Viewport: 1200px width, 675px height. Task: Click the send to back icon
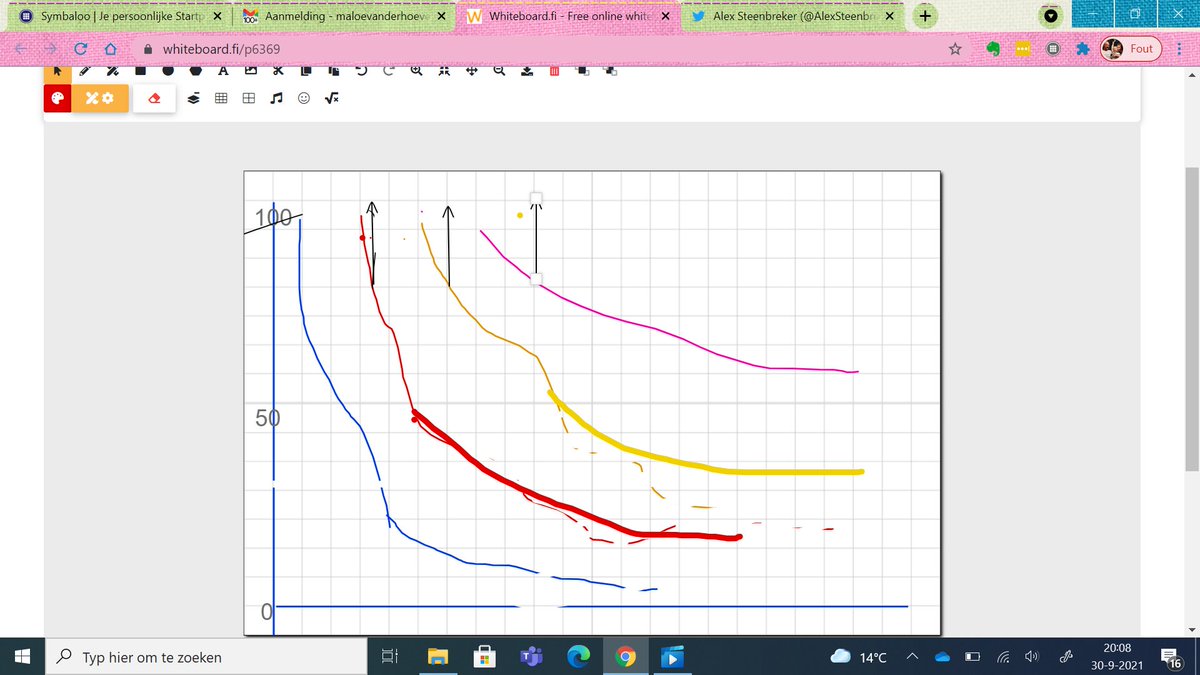(610, 71)
